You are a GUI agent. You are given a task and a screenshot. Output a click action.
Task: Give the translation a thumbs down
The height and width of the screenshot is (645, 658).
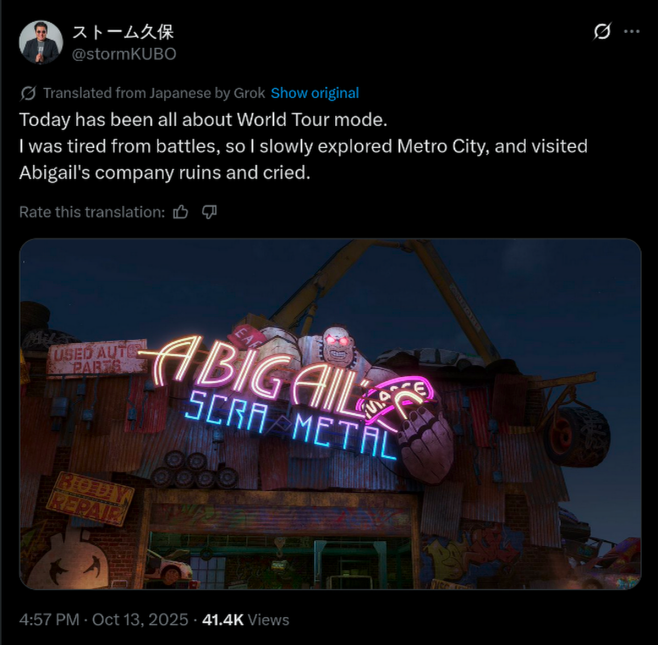point(209,212)
